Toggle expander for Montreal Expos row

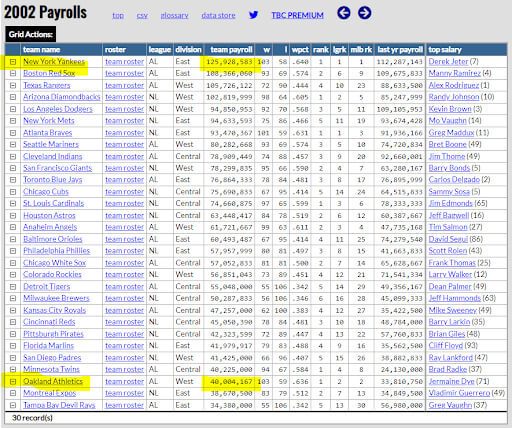13,393
